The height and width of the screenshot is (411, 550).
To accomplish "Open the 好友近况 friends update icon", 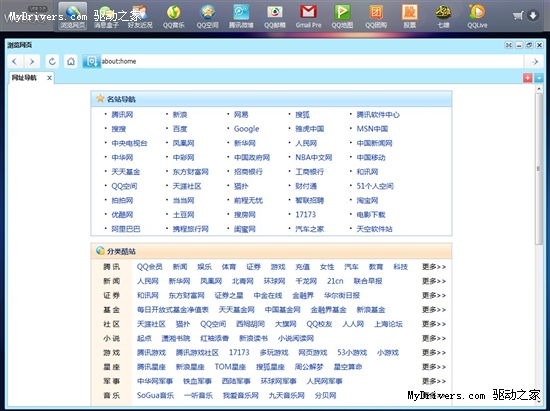I will [x=140, y=16].
